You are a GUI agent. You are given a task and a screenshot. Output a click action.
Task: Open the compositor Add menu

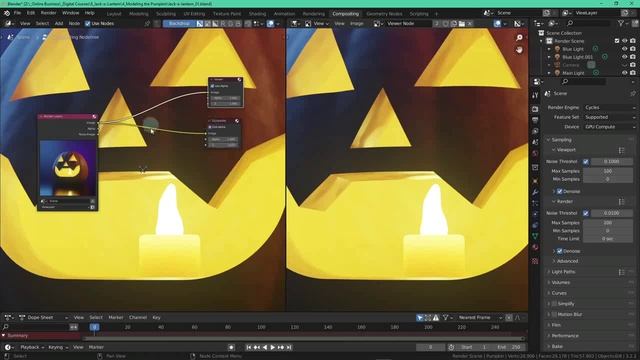59,24
